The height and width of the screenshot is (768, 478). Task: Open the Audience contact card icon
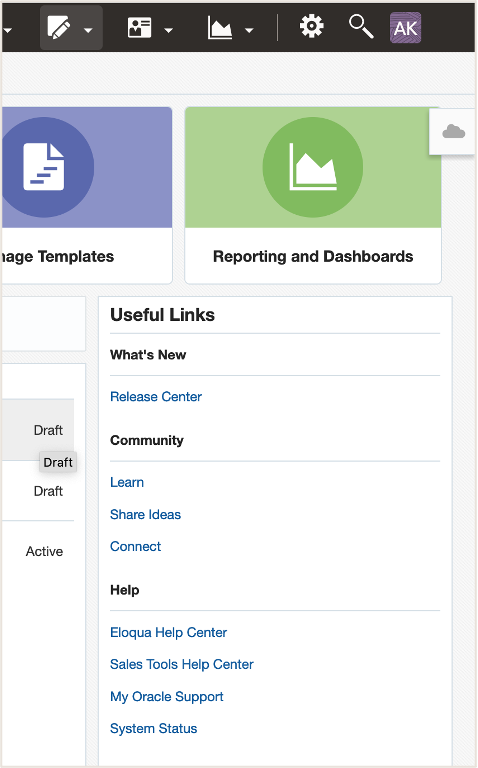point(140,27)
